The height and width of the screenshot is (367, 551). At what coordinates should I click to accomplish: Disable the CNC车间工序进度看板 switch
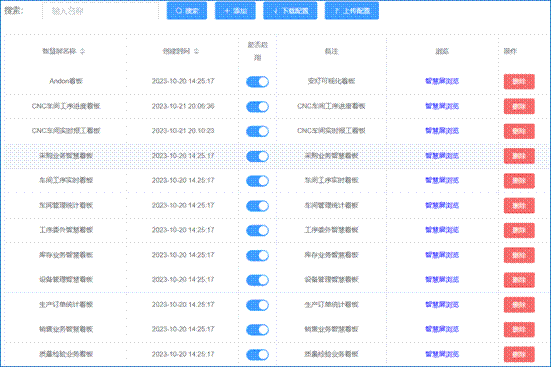click(258, 107)
